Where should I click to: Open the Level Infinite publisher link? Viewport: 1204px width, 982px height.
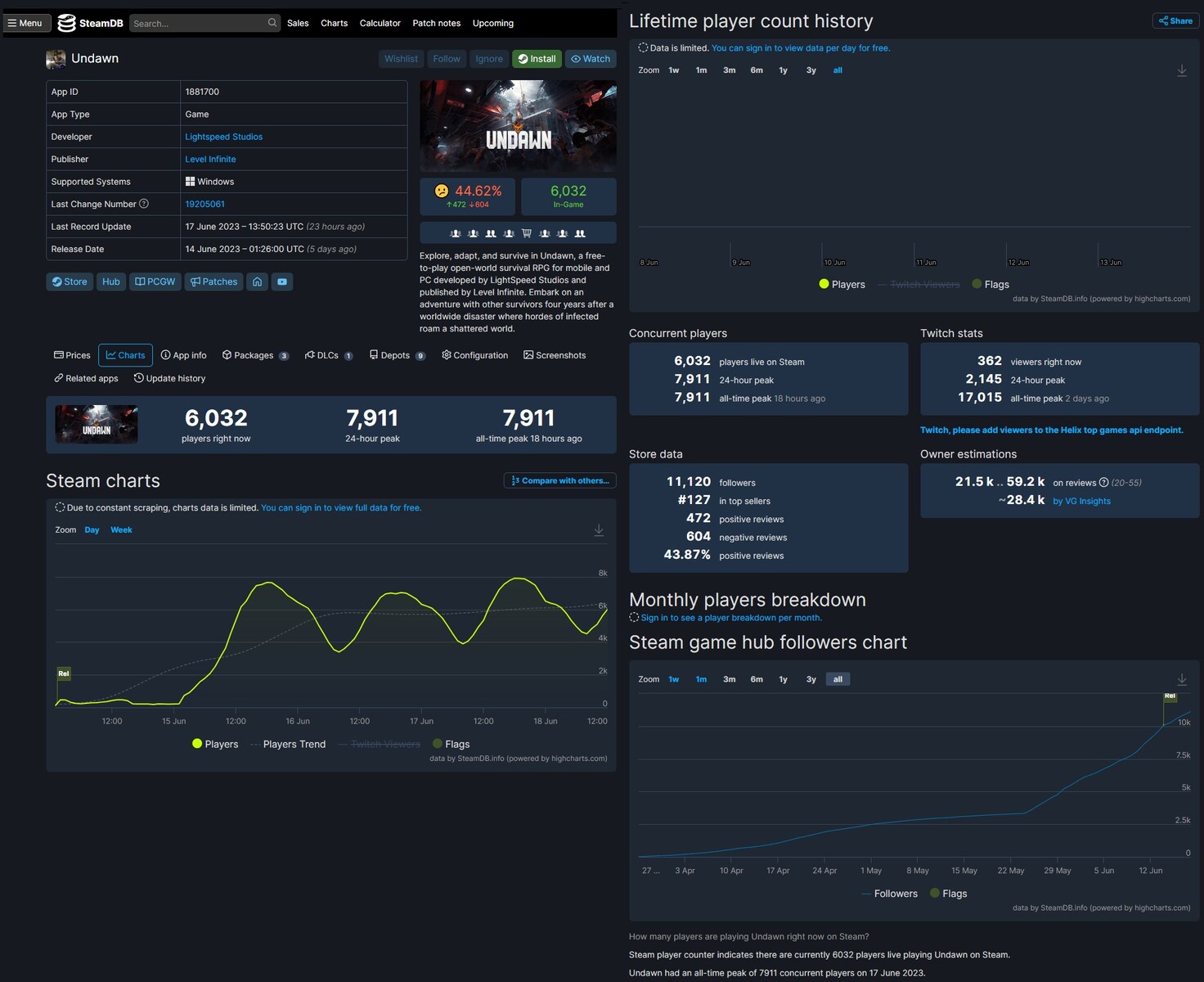[x=211, y=160]
